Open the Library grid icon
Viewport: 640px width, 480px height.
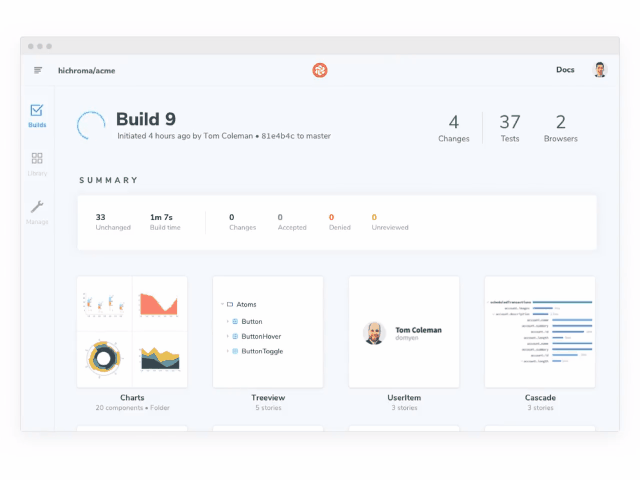click(37, 158)
